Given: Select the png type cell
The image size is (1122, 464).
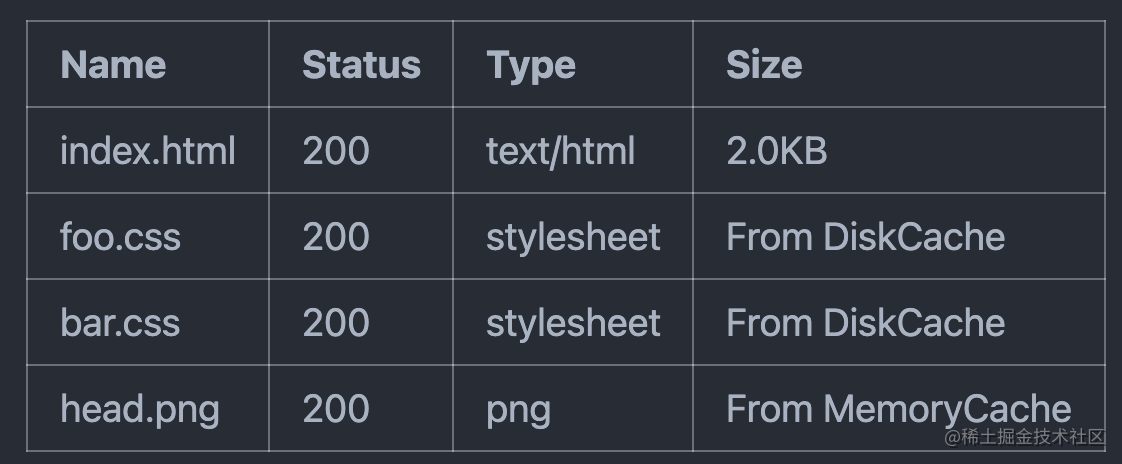Looking at the screenshot, I should pyautogui.click(x=518, y=409).
